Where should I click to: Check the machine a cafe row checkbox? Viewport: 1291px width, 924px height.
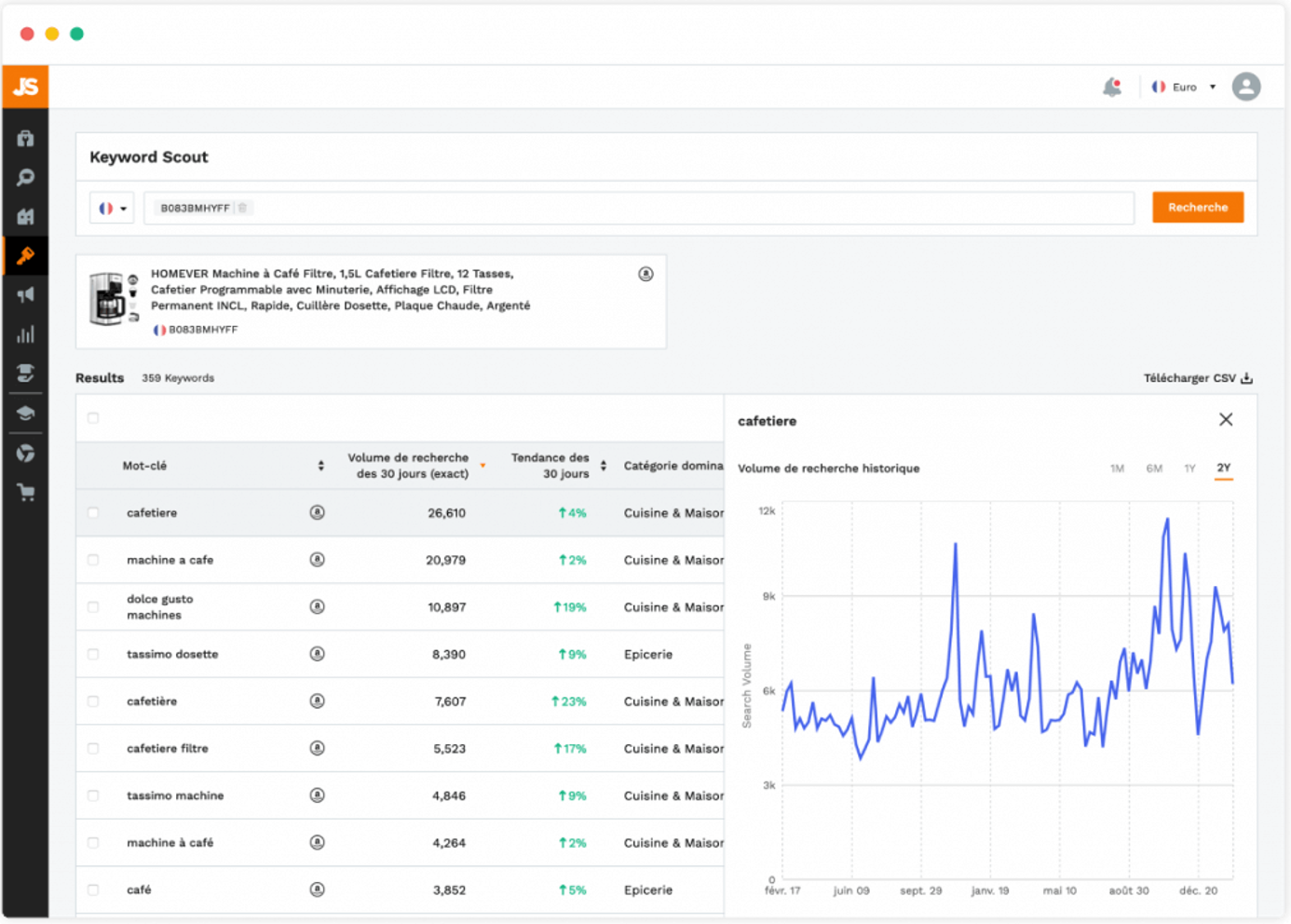93,560
